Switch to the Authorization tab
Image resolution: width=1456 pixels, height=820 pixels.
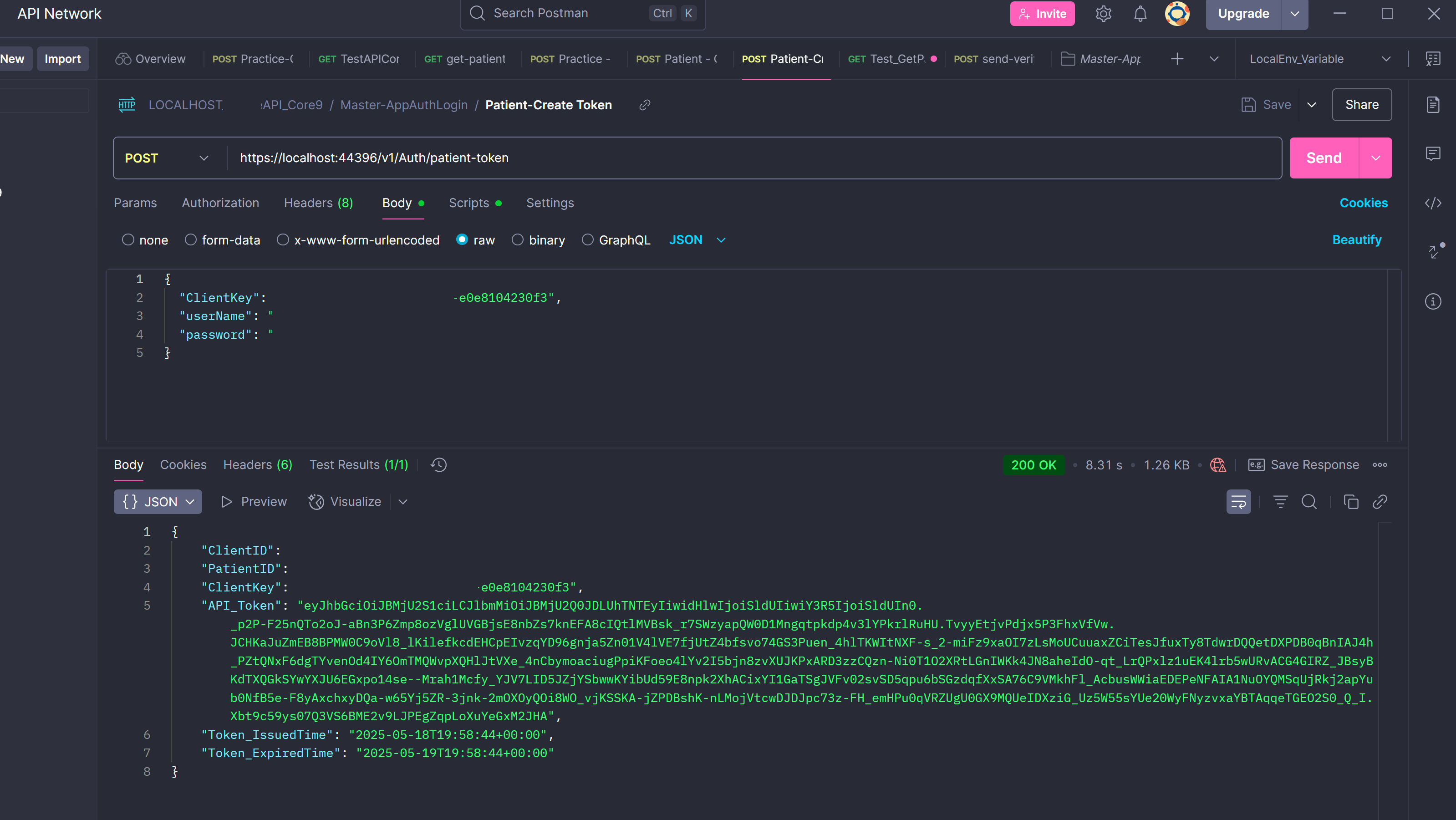tap(220, 203)
